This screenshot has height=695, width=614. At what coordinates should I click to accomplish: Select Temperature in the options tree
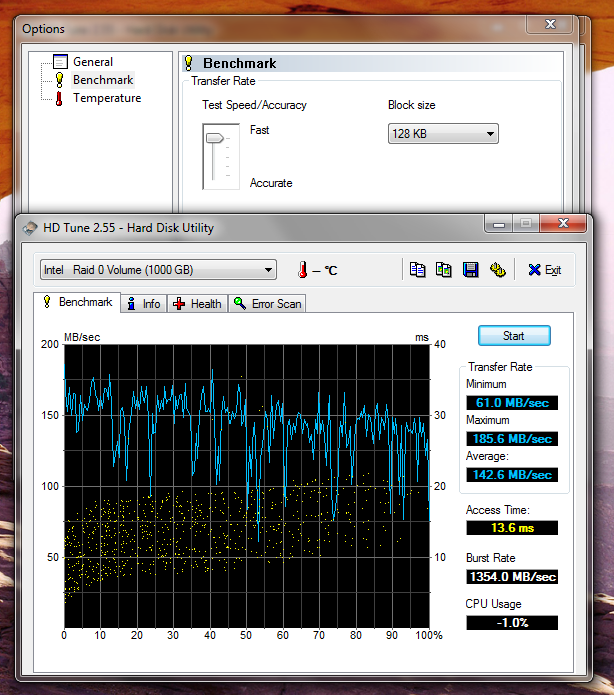click(106, 98)
